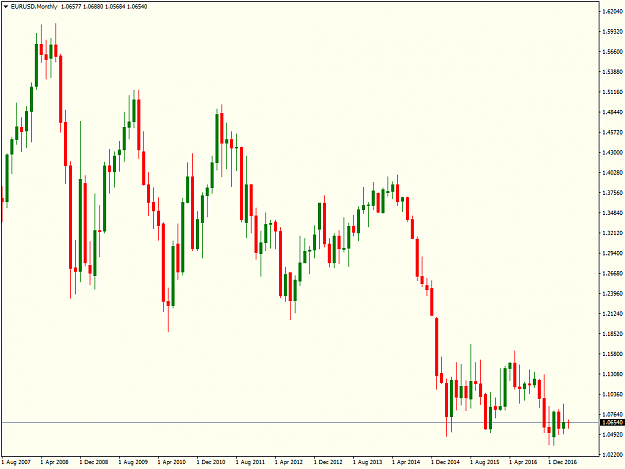Select the EURUSD,Monthly chart title text
625x469 pixels.
coord(34,7)
